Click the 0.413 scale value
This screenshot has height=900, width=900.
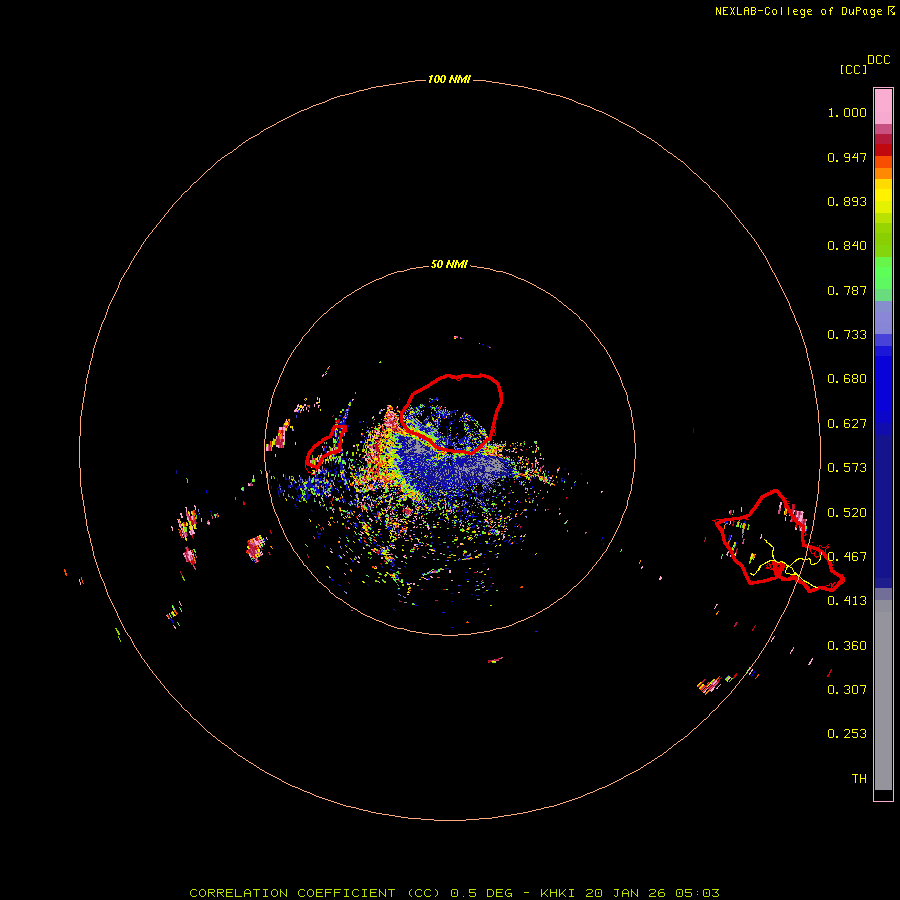(847, 601)
